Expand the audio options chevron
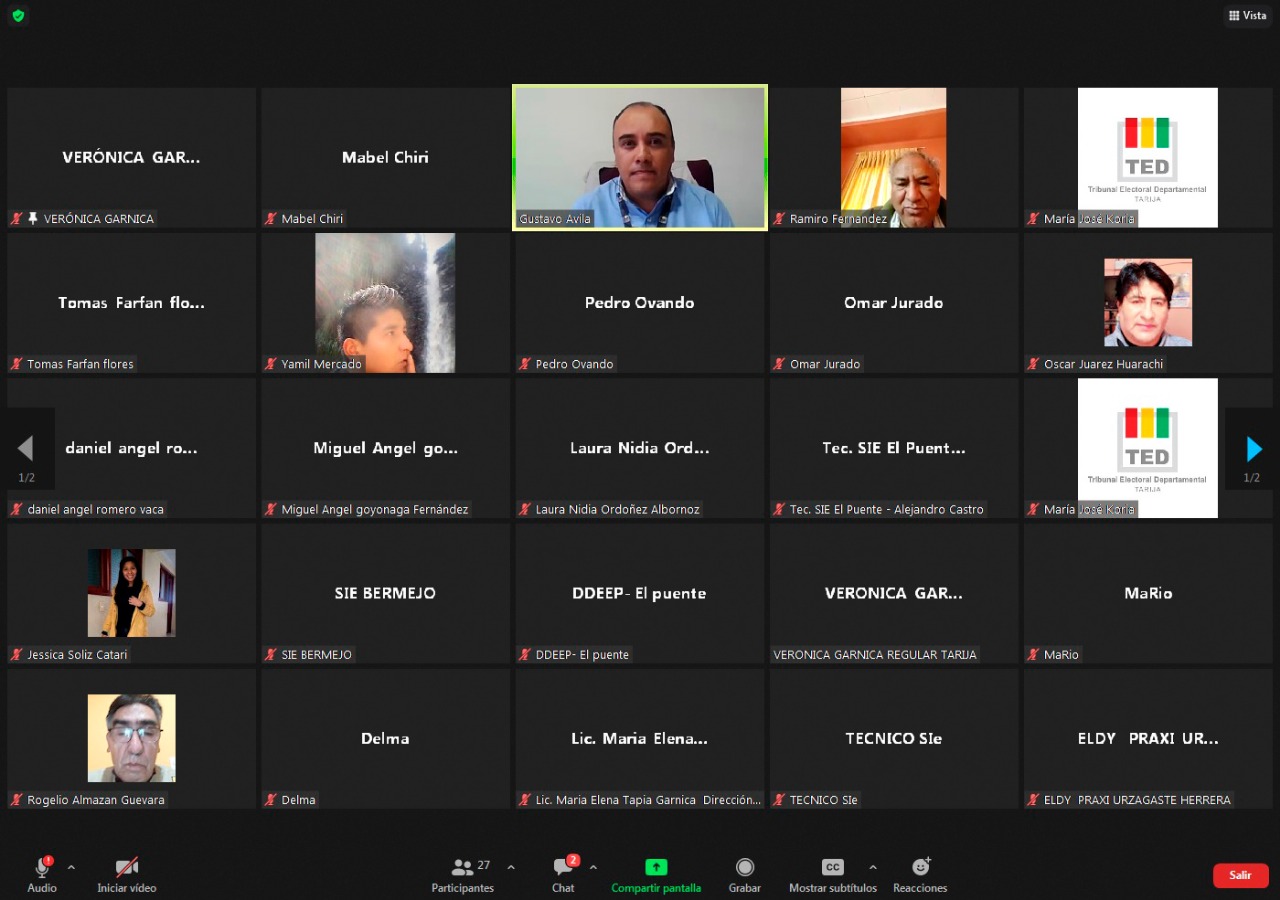The width and height of the screenshot is (1280, 900). [x=71, y=867]
